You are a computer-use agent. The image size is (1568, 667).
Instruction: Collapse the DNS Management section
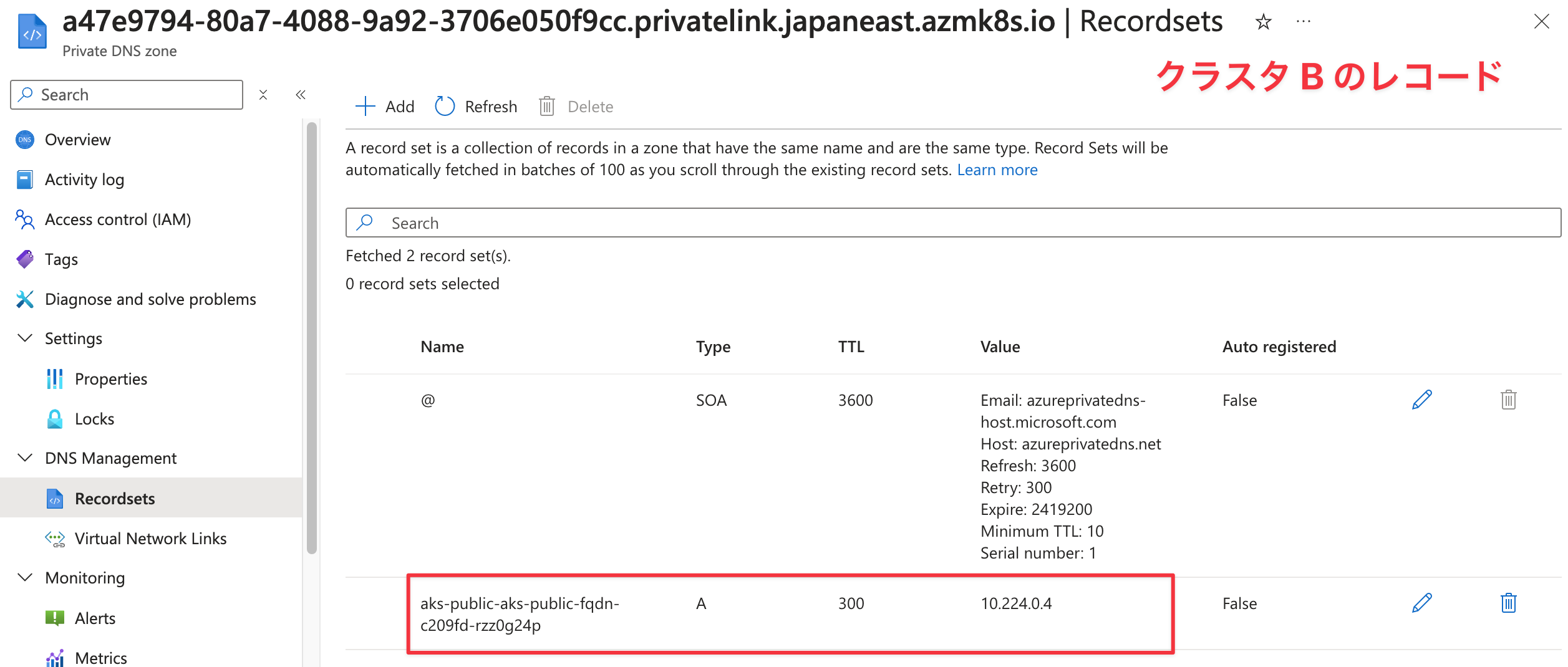(25, 458)
